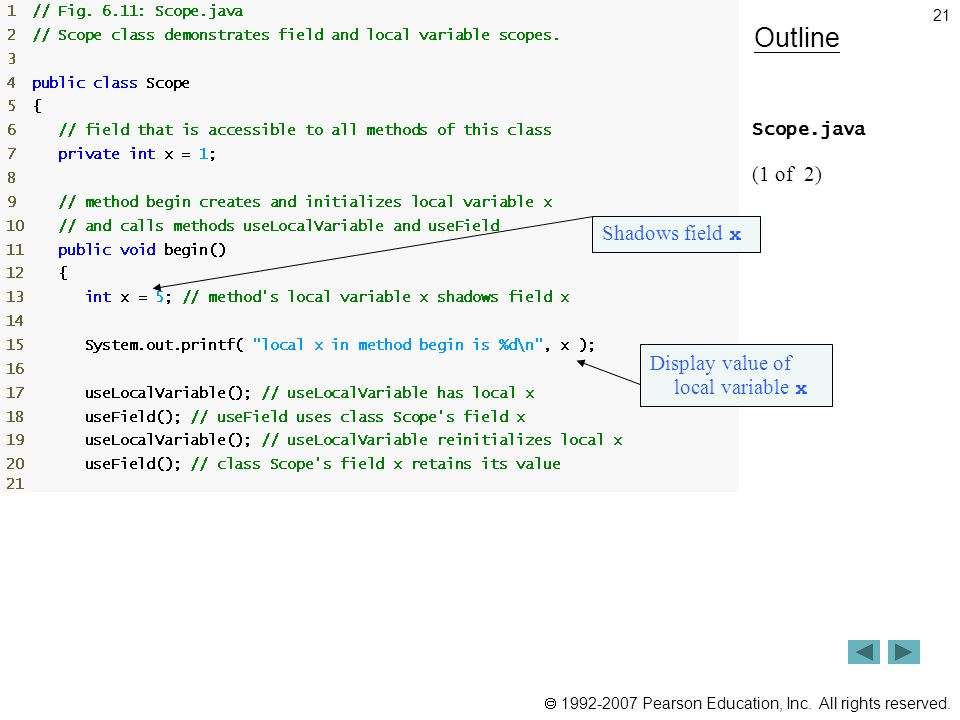
Task: Click the 'Shadows field x' callout text
Action: point(672,233)
